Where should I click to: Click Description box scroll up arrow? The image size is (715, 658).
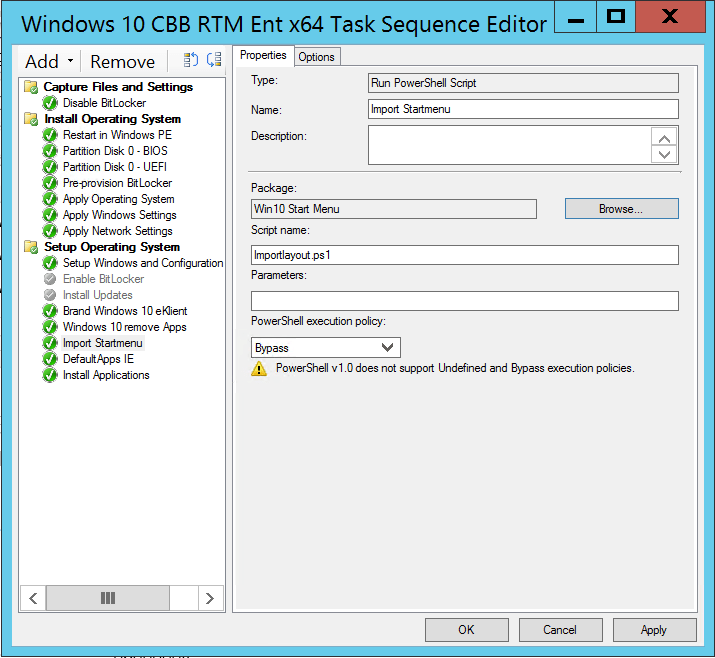click(664, 137)
